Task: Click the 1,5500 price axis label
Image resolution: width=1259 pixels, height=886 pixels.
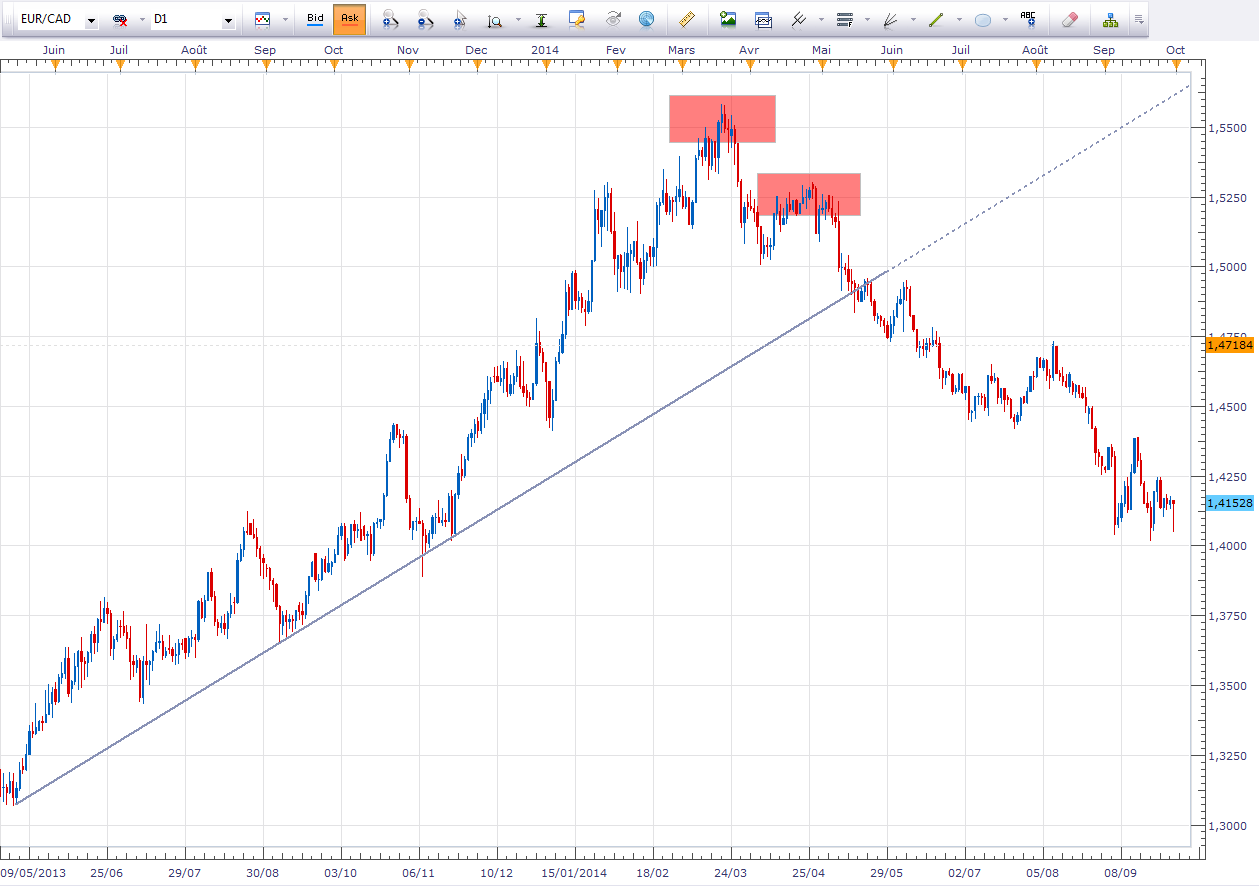Action: tap(1226, 128)
